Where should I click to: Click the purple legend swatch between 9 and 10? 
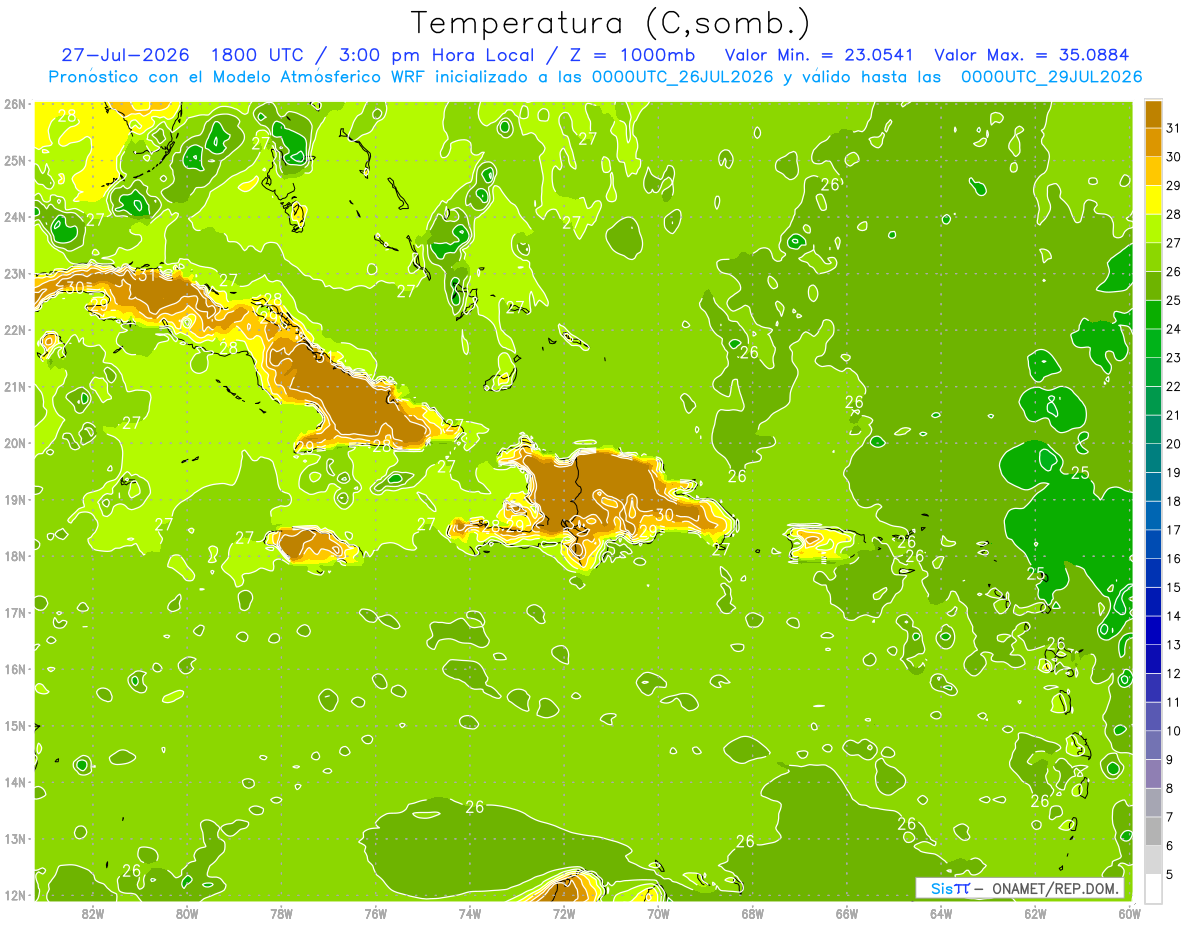click(1153, 745)
